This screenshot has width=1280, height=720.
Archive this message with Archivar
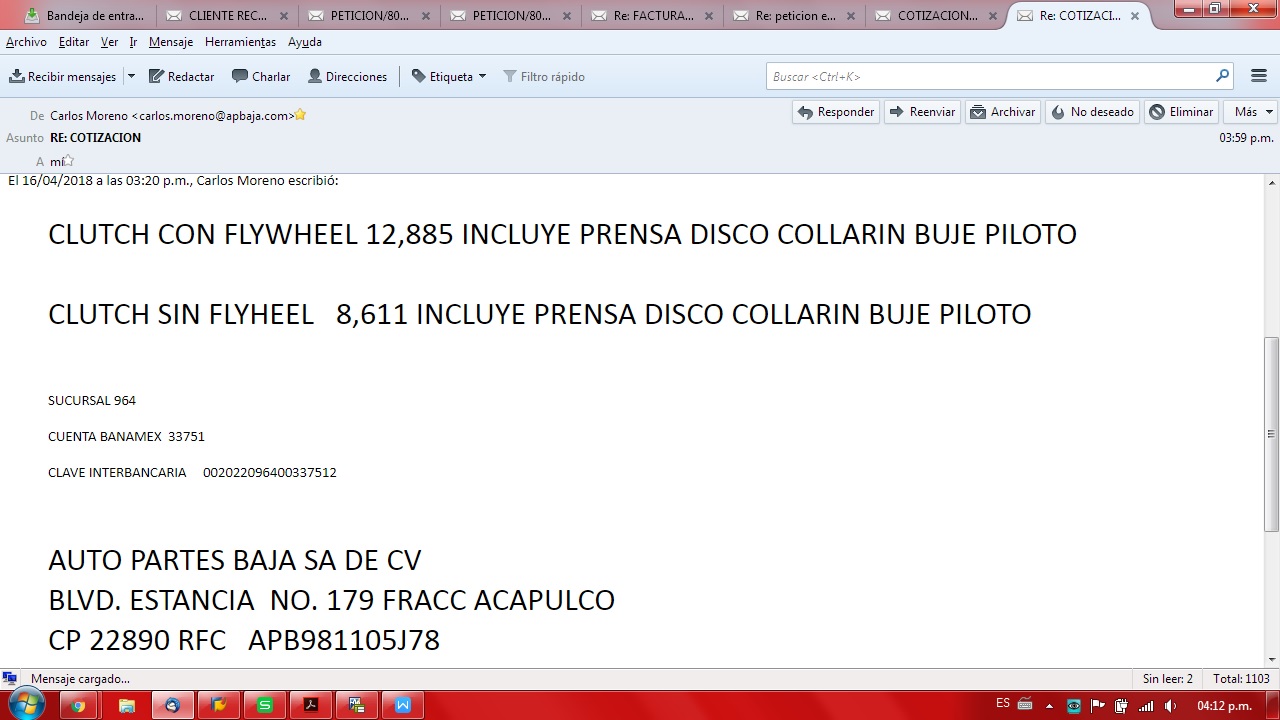1003,112
